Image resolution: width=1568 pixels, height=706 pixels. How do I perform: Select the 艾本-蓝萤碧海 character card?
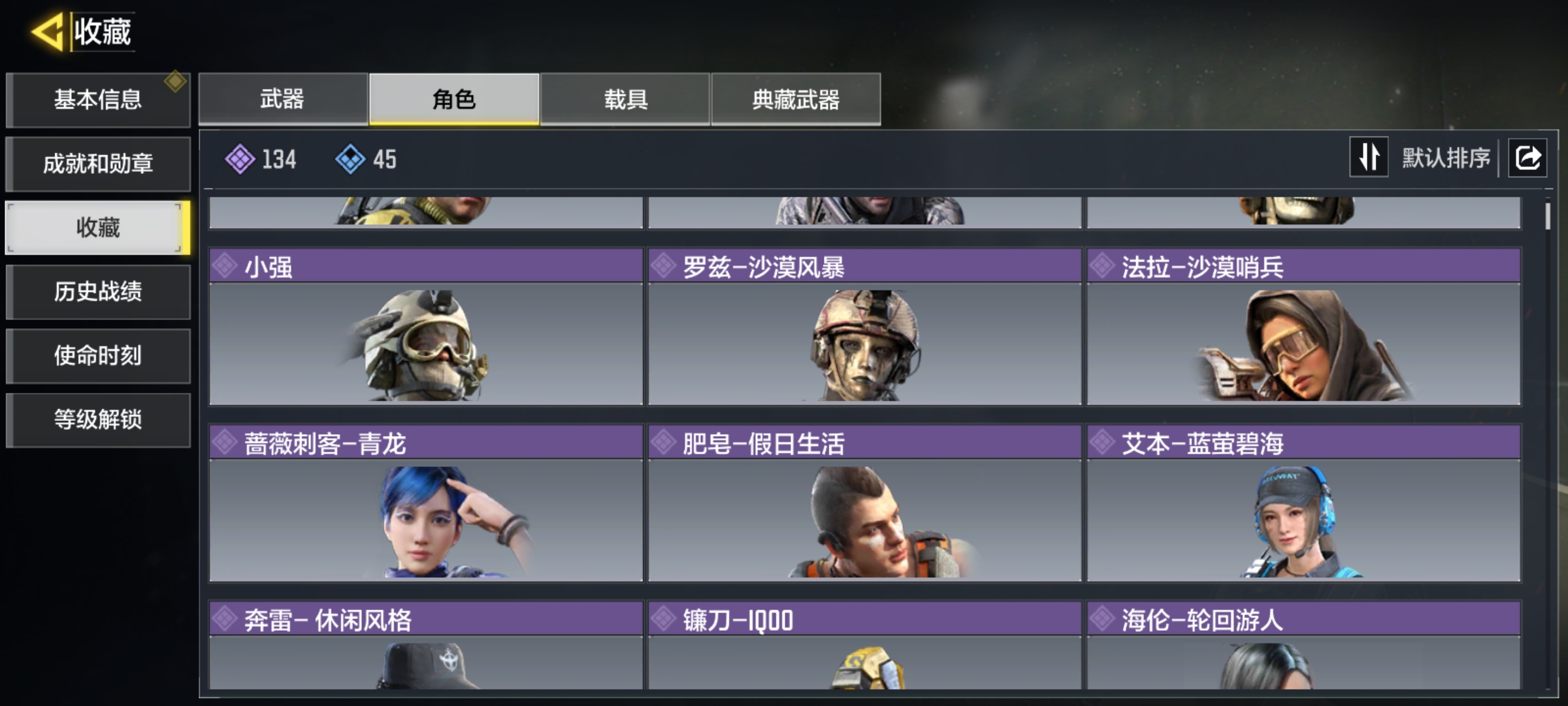(1303, 503)
